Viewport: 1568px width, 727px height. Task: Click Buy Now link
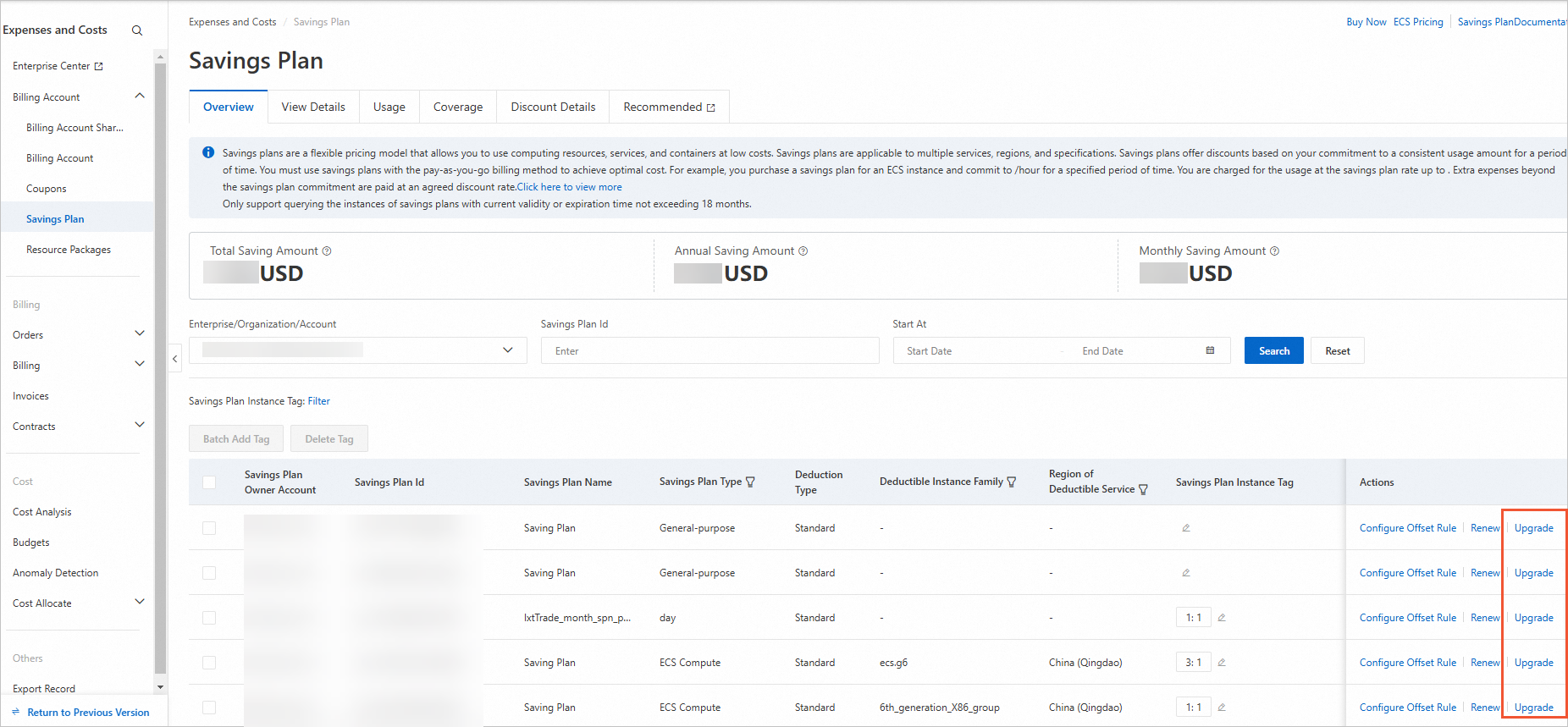coord(1366,22)
